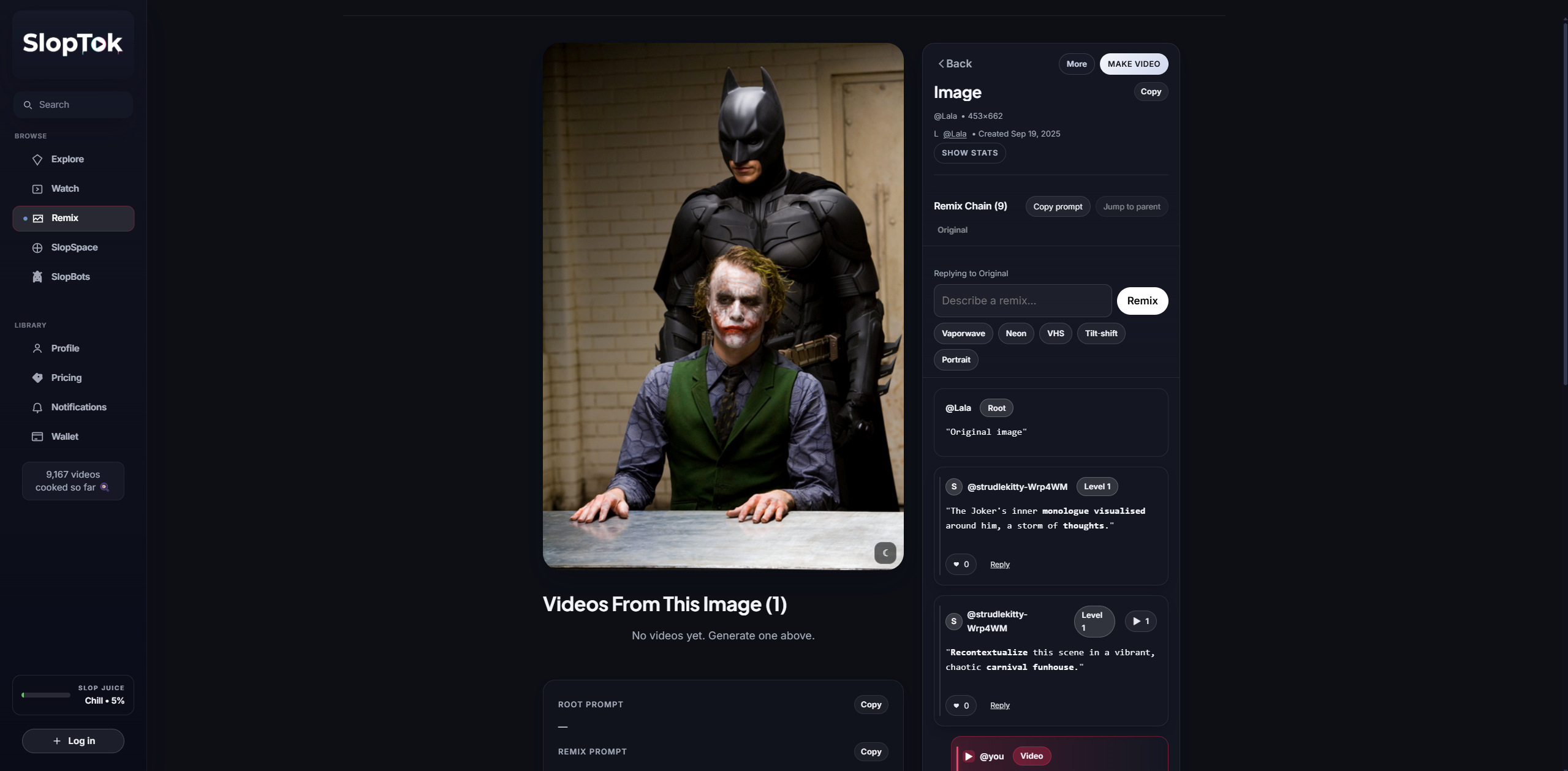This screenshot has height=771, width=1568.
Task: Click Copy prompt in Remix Chain
Action: point(1057,206)
